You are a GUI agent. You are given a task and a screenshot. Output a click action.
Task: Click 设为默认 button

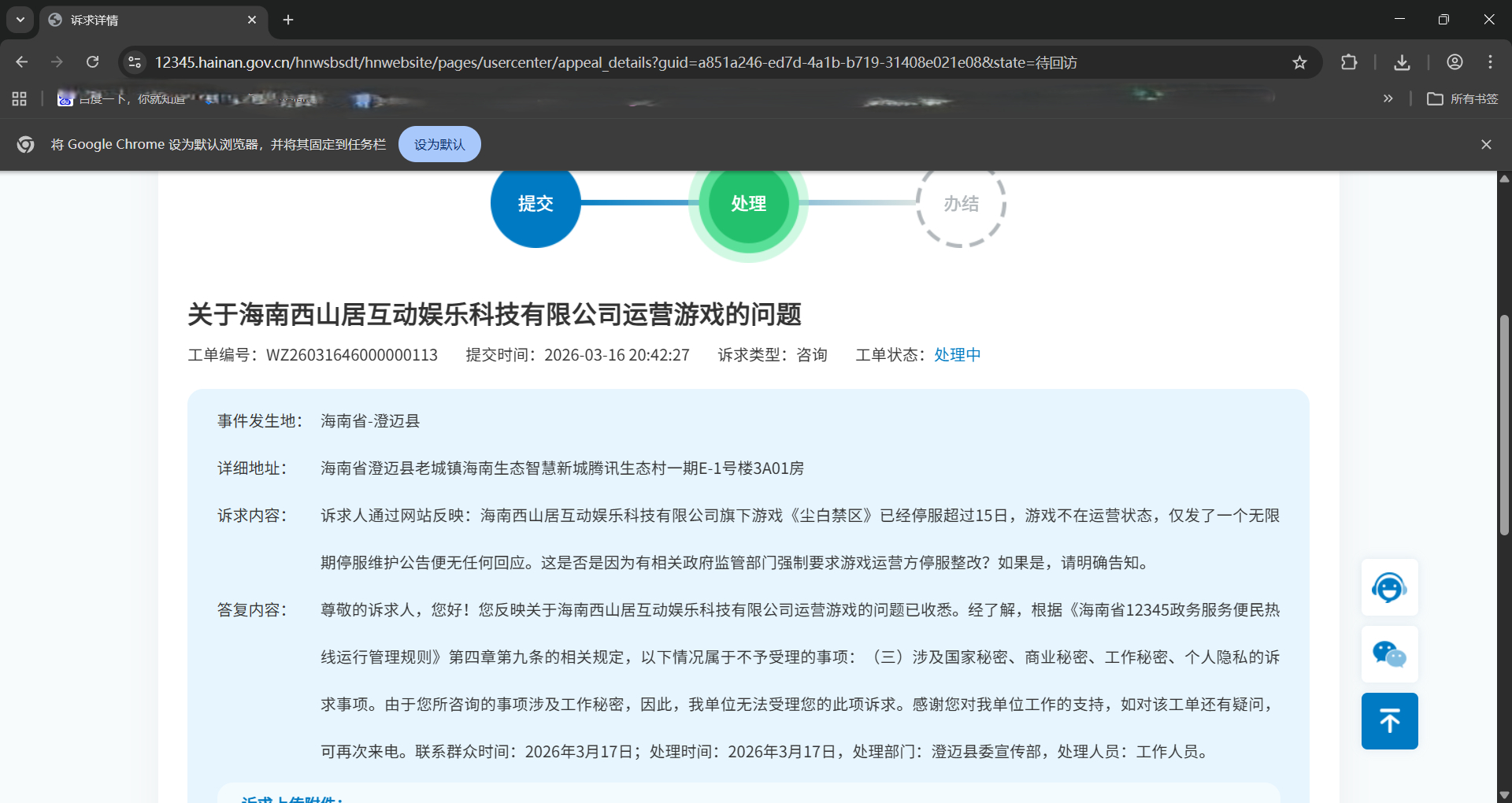pos(439,144)
